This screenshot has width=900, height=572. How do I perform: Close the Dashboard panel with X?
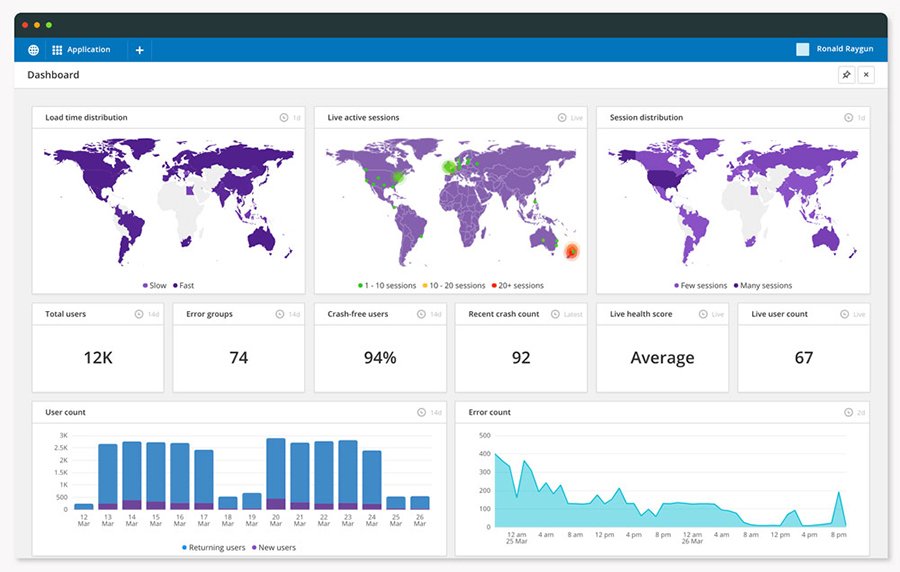tap(866, 75)
